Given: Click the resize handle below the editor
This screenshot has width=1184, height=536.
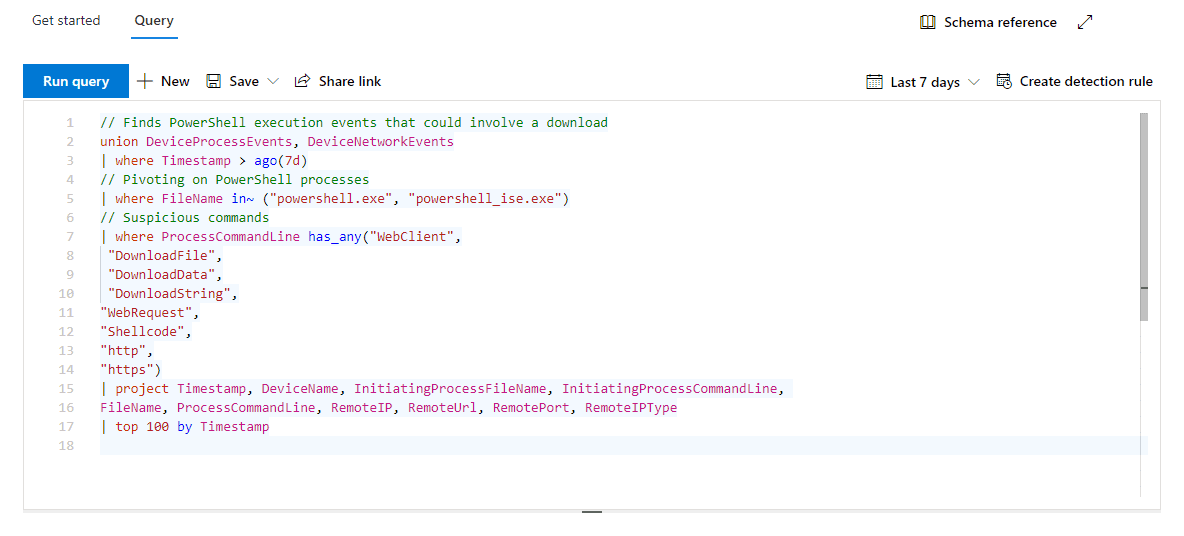Looking at the screenshot, I should coord(592,512).
